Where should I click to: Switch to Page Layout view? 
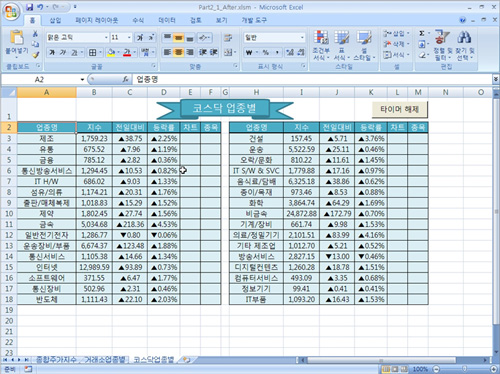395,369
